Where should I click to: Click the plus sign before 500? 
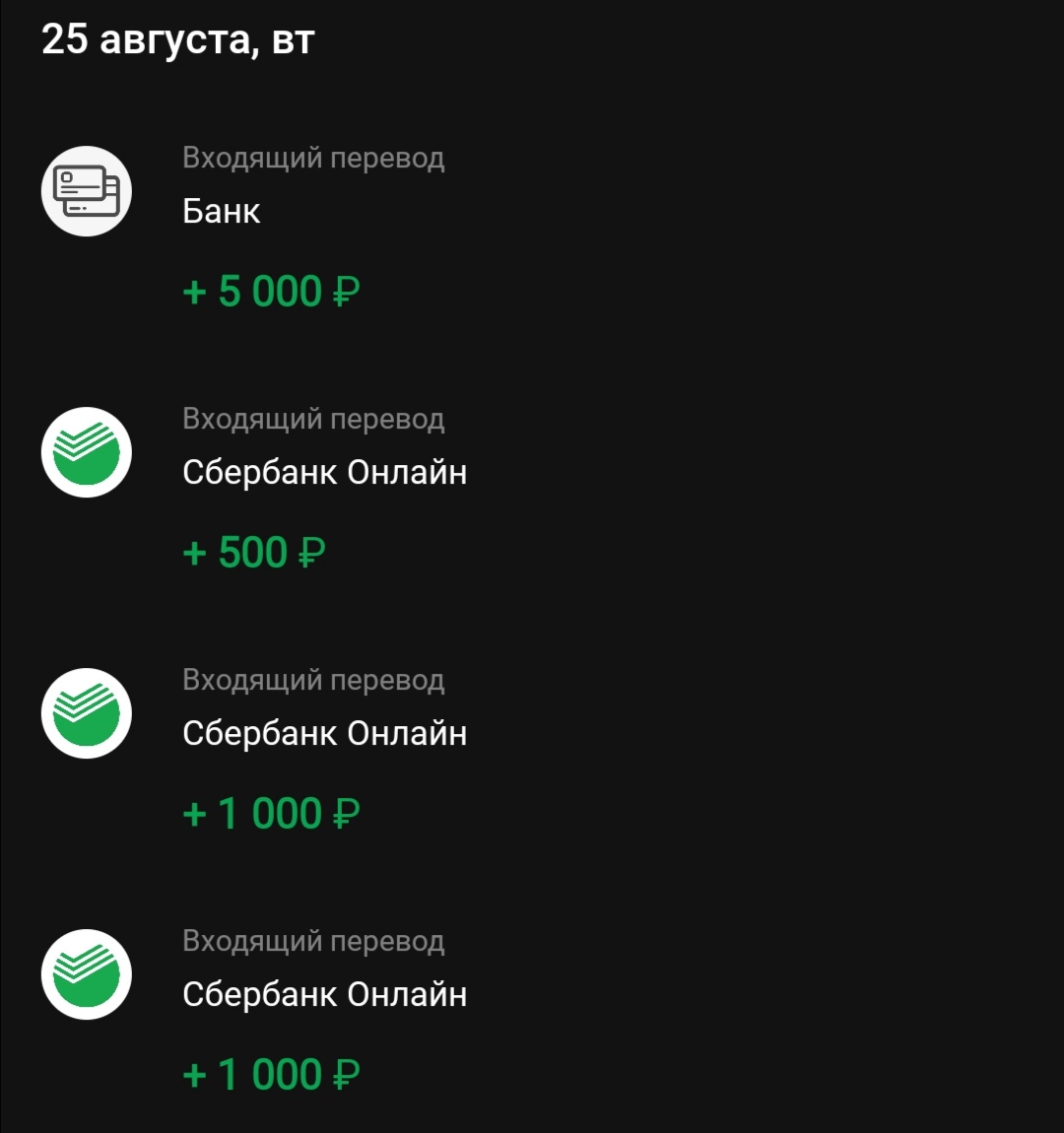pos(194,554)
